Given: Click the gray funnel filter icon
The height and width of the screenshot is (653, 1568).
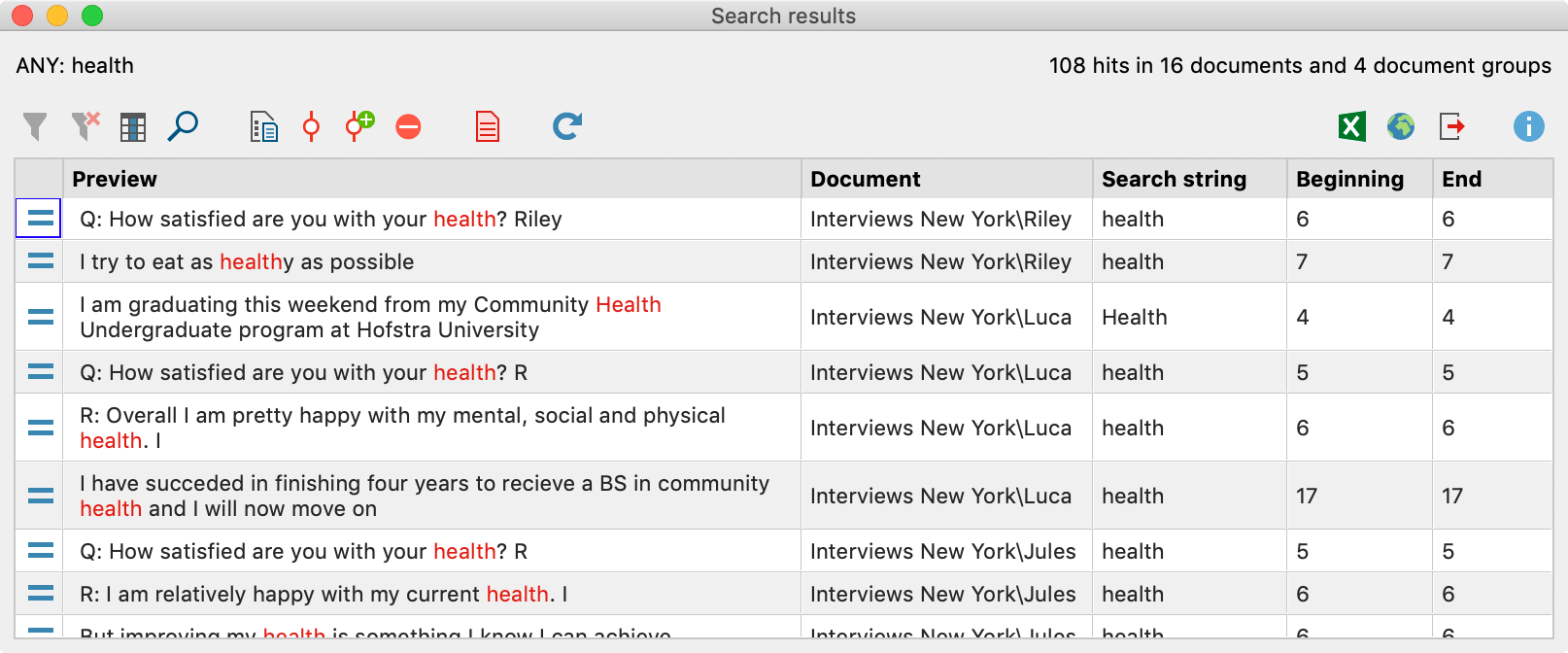Looking at the screenshot, I should tap(35, 126).
